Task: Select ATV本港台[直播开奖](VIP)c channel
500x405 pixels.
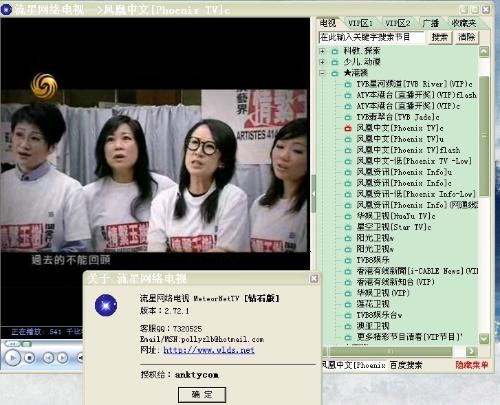Action: (408, 106)
